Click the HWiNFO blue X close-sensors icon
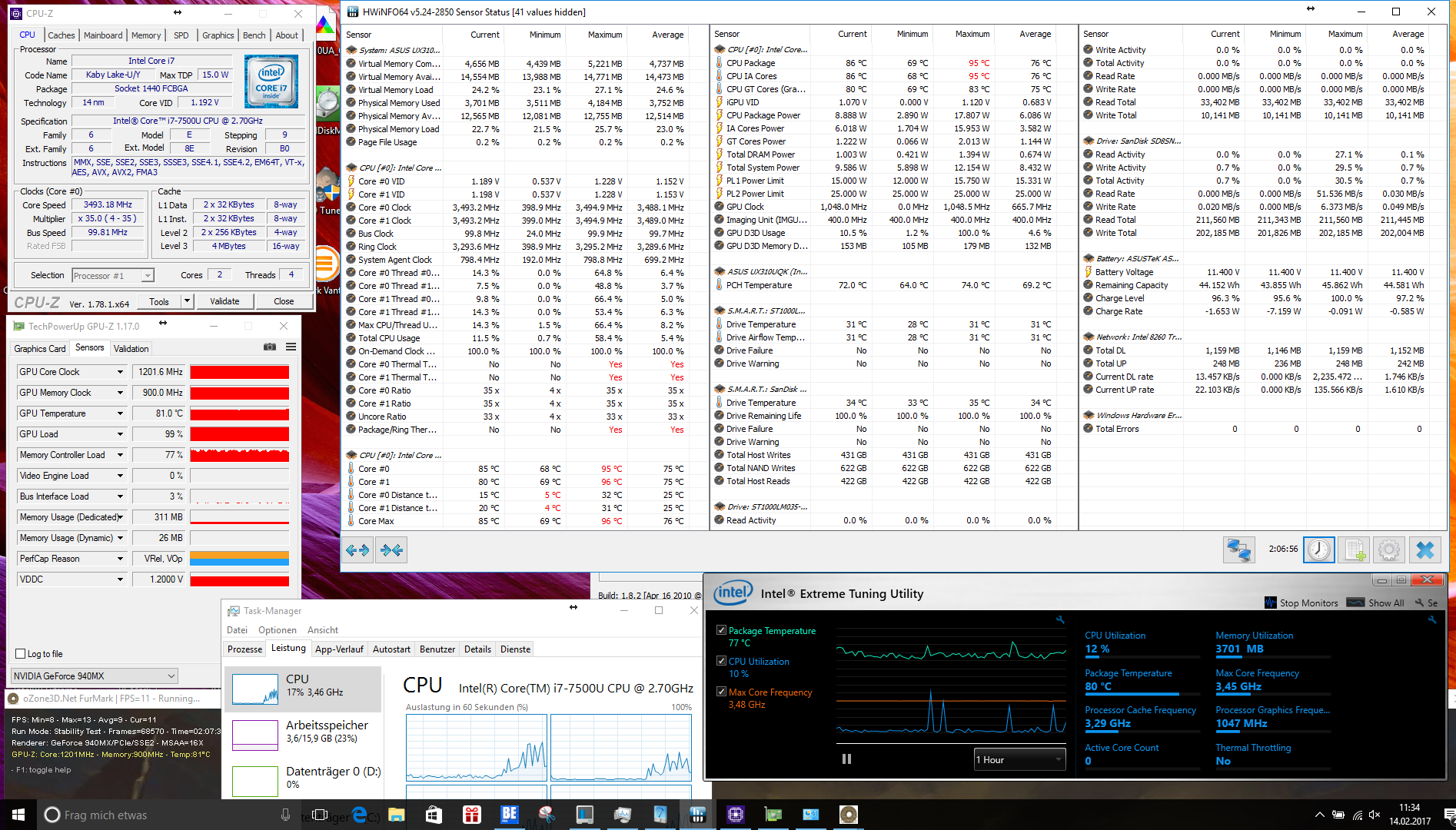Image resolution: width=1456 pixels, height=830 pixels. [x=1424, y=549]
